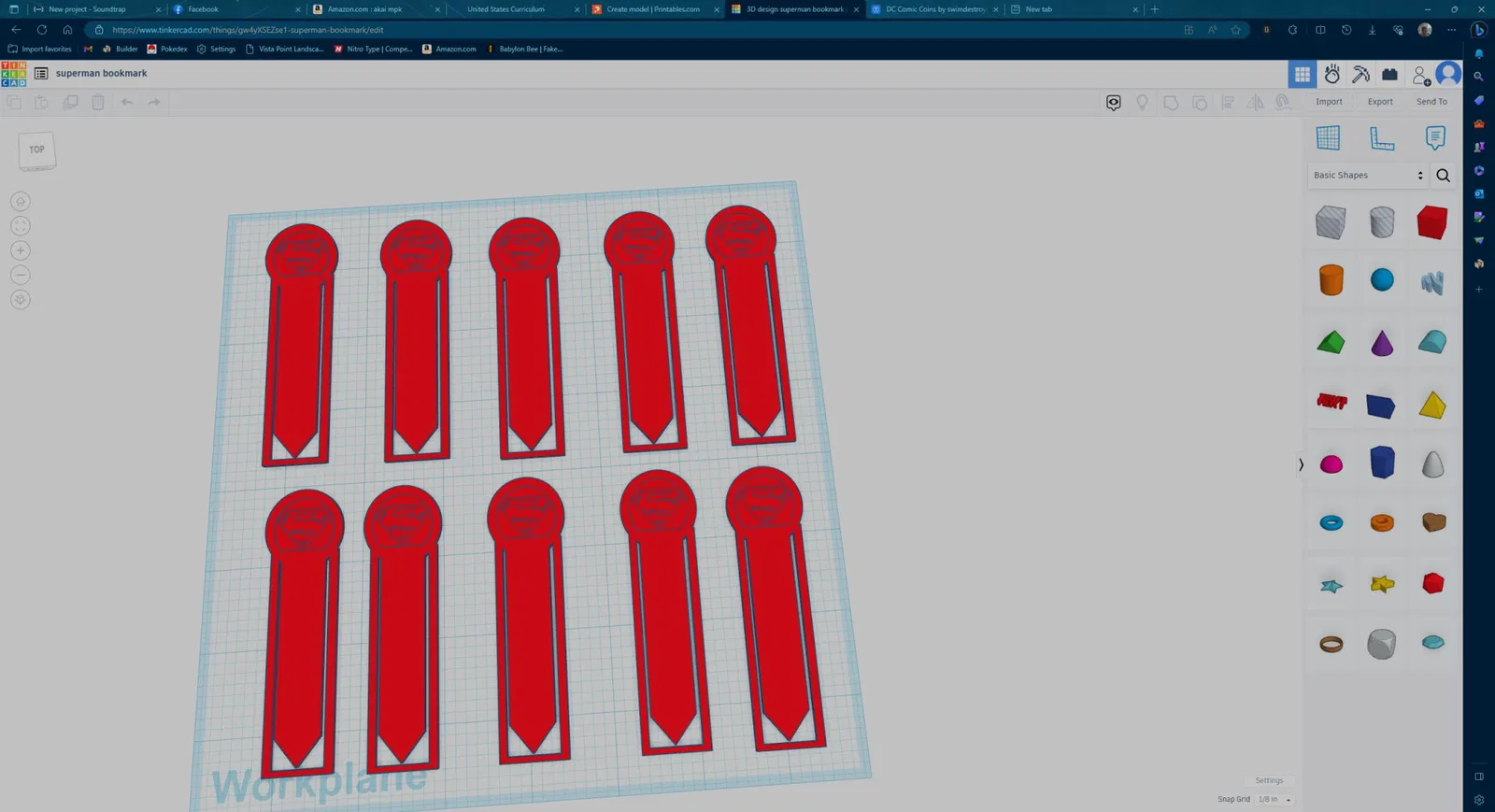Open the designs list icon beside title
1495x812 pixels.
coord(41,73)
